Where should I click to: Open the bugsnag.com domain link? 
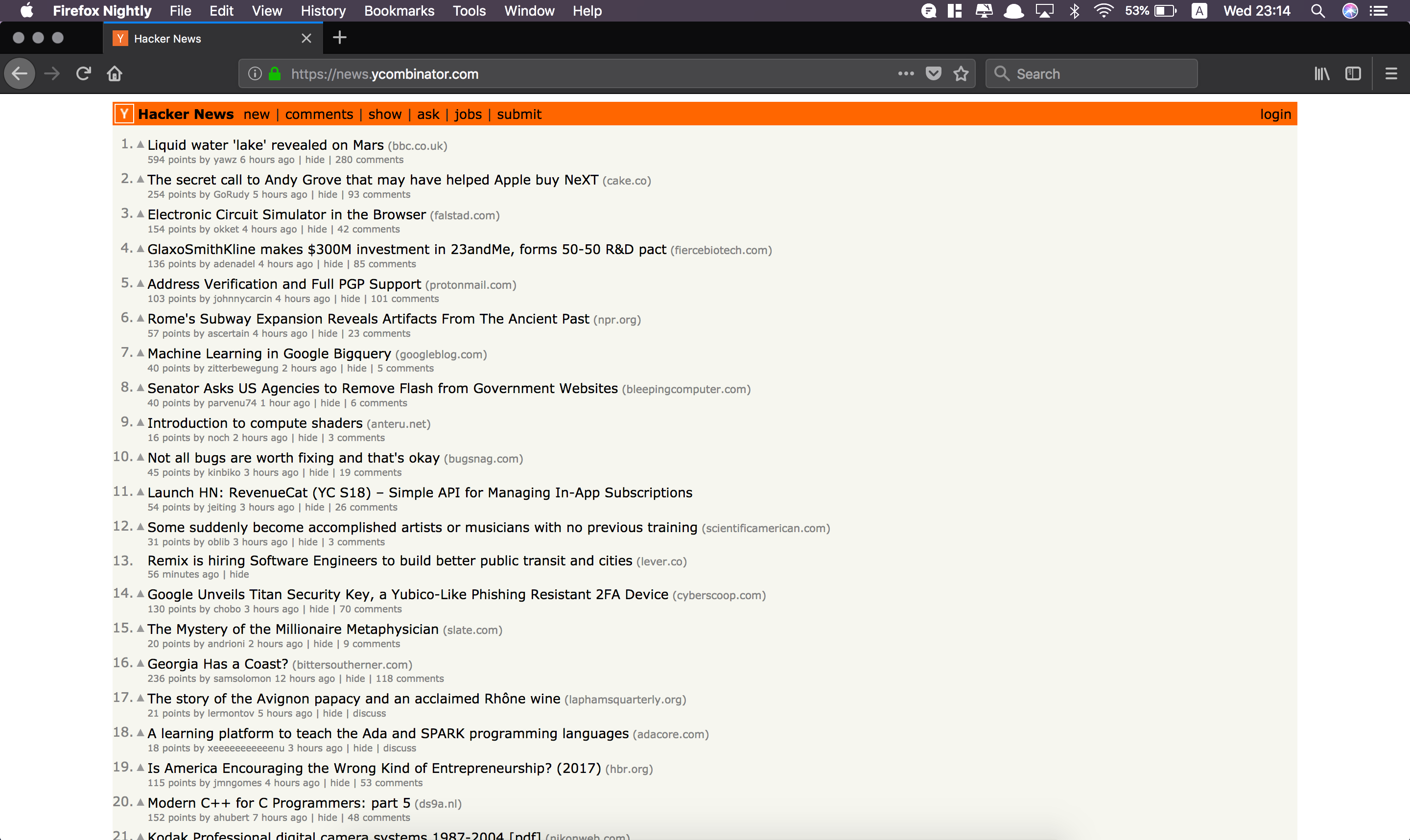[483, 459]
